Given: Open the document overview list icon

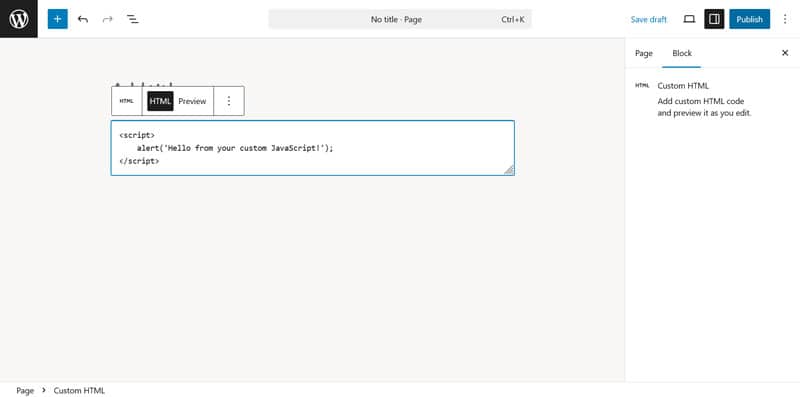Looking at the screenshot, I should 133,19.
